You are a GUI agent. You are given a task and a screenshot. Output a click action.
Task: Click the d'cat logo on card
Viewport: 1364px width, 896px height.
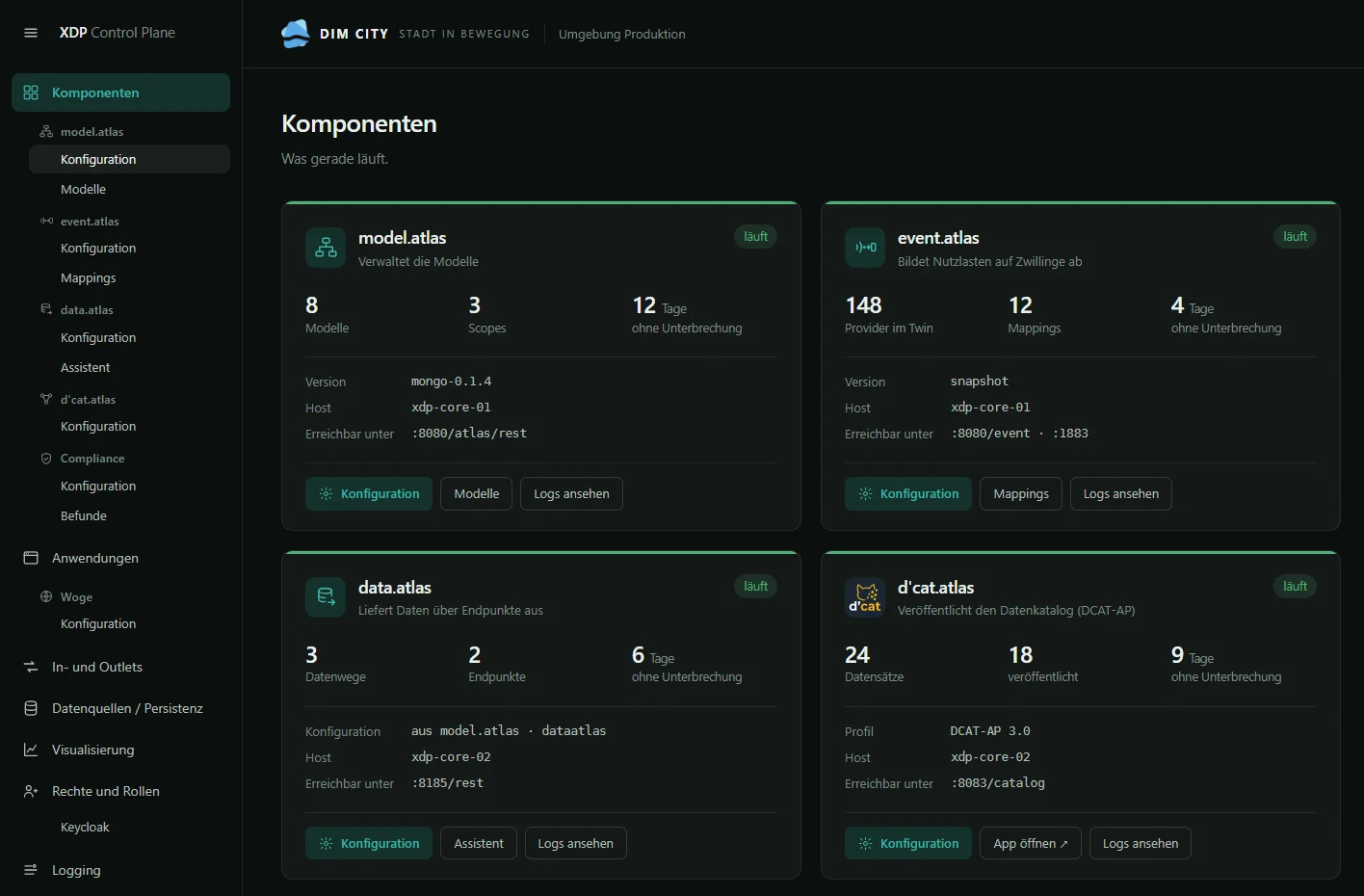[865, 597]
